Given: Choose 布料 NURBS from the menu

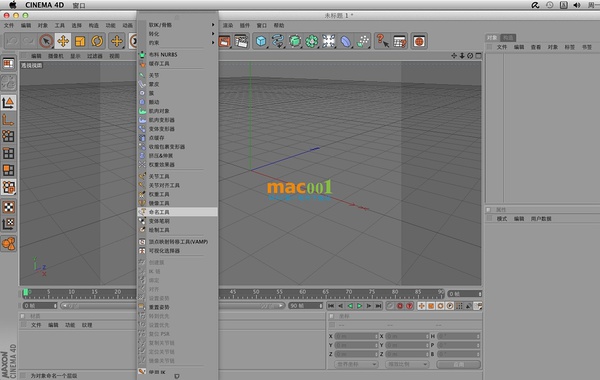Looking at the screenshot, I should (178, 54).
